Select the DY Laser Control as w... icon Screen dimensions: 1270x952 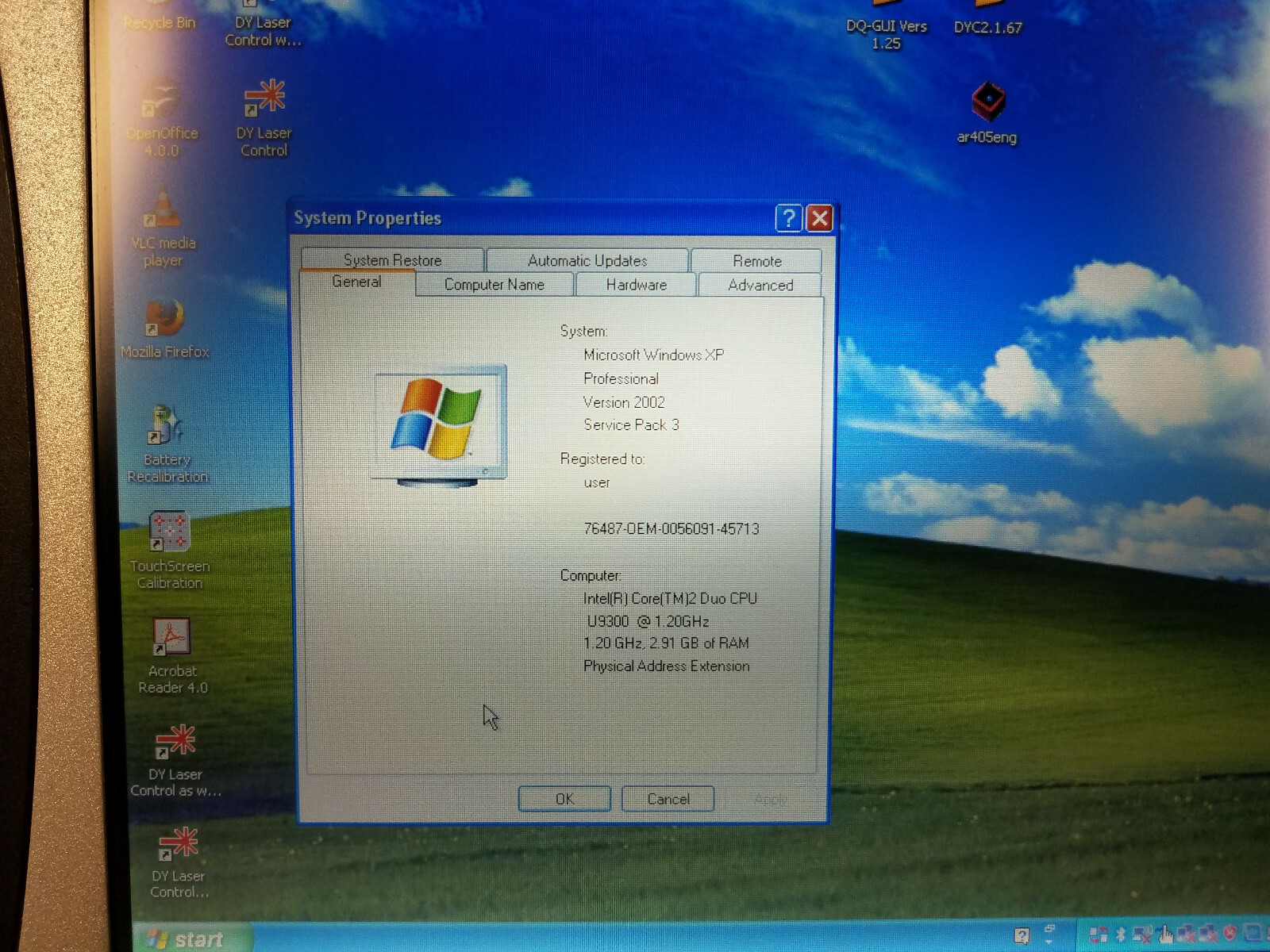pyautogui.click(x=175, y=760)
